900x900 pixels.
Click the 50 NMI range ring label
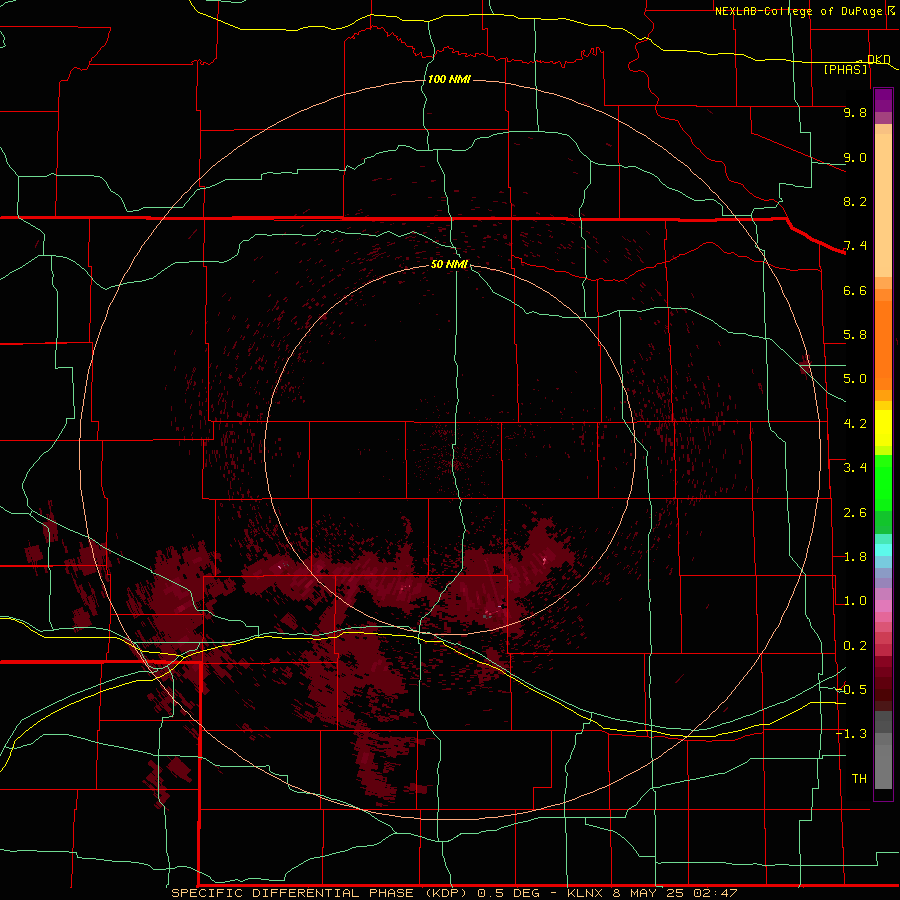tap(449, 264)
